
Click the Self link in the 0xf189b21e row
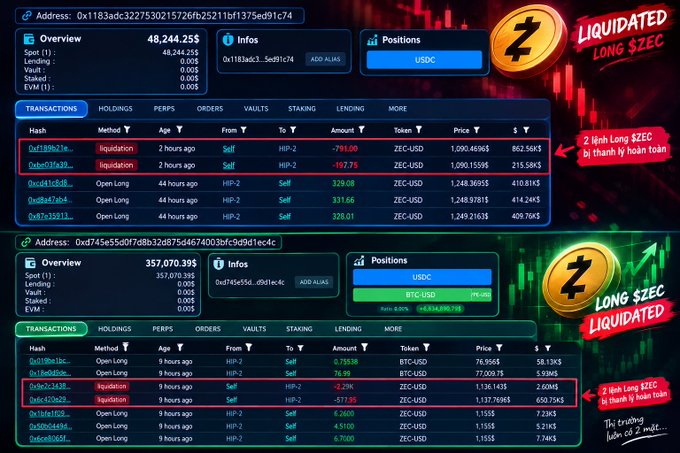pos(229,149)
